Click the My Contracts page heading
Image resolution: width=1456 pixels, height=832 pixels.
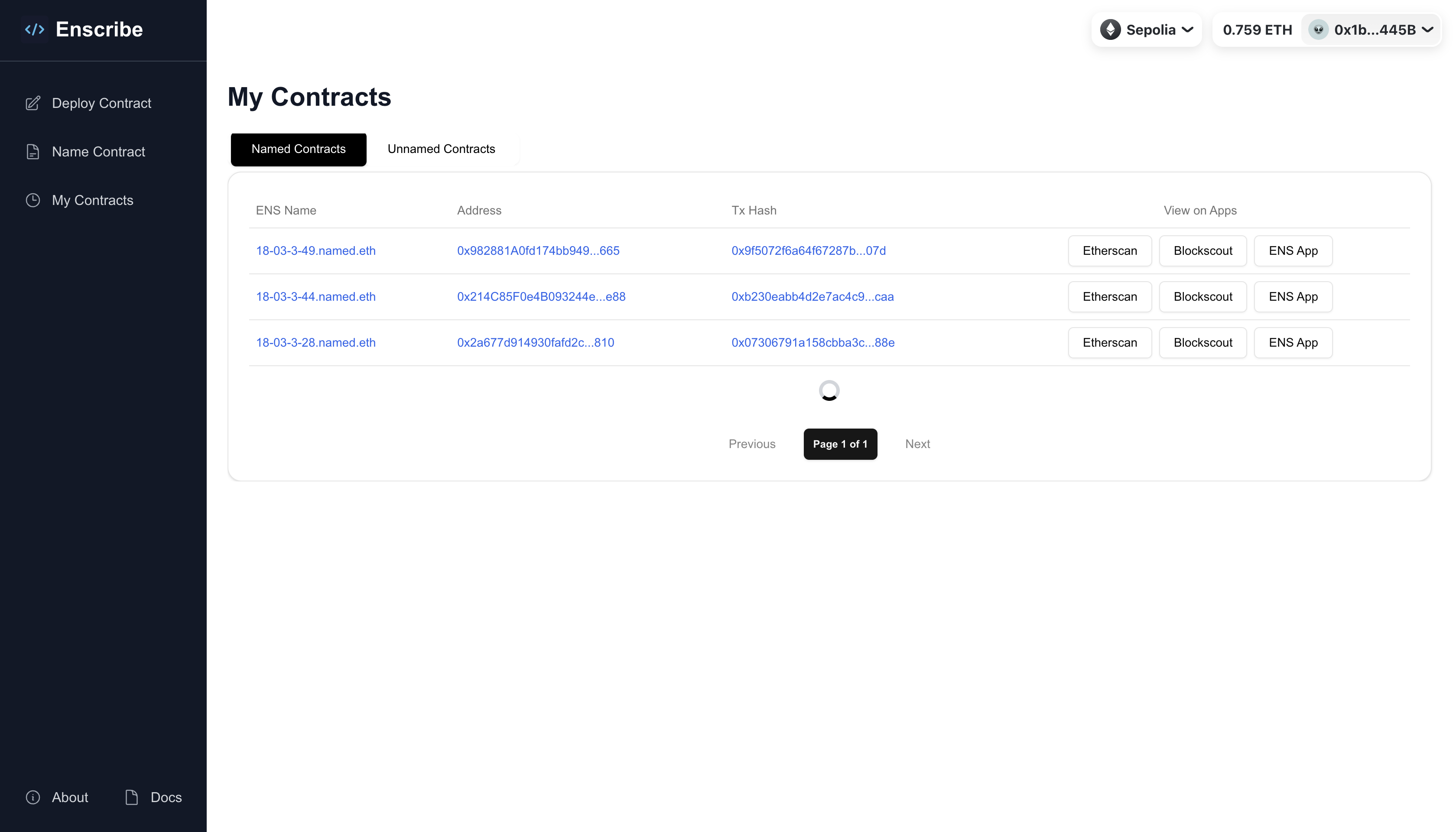click(x=309, y=97)
